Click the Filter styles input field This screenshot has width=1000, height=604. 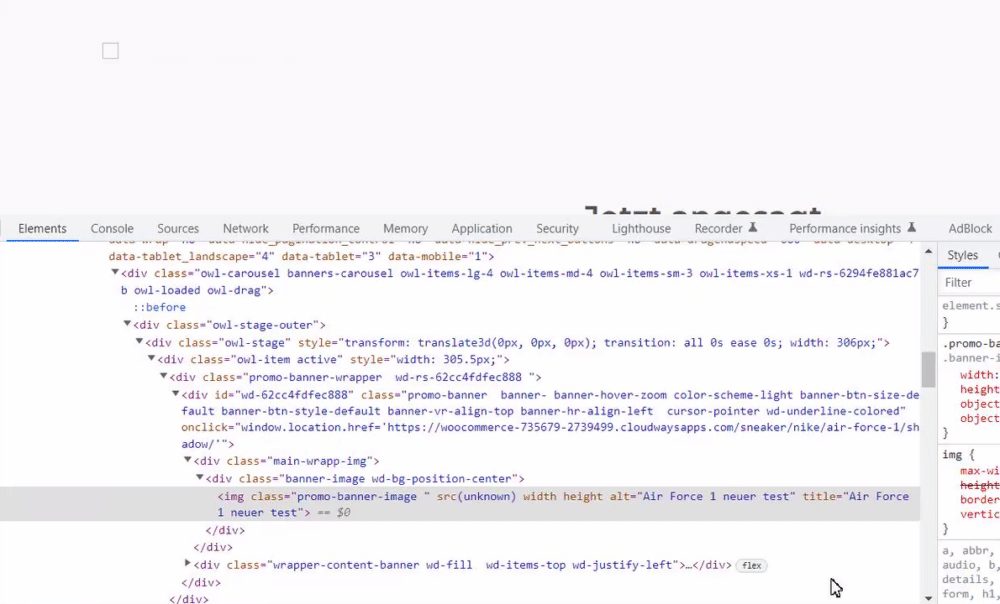click(x=971, y=283)
